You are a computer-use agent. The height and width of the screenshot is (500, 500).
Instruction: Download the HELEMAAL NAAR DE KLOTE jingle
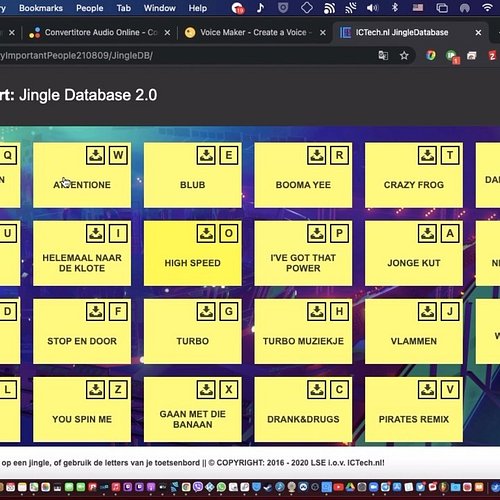pyautogui.click(x=95, y=233)
